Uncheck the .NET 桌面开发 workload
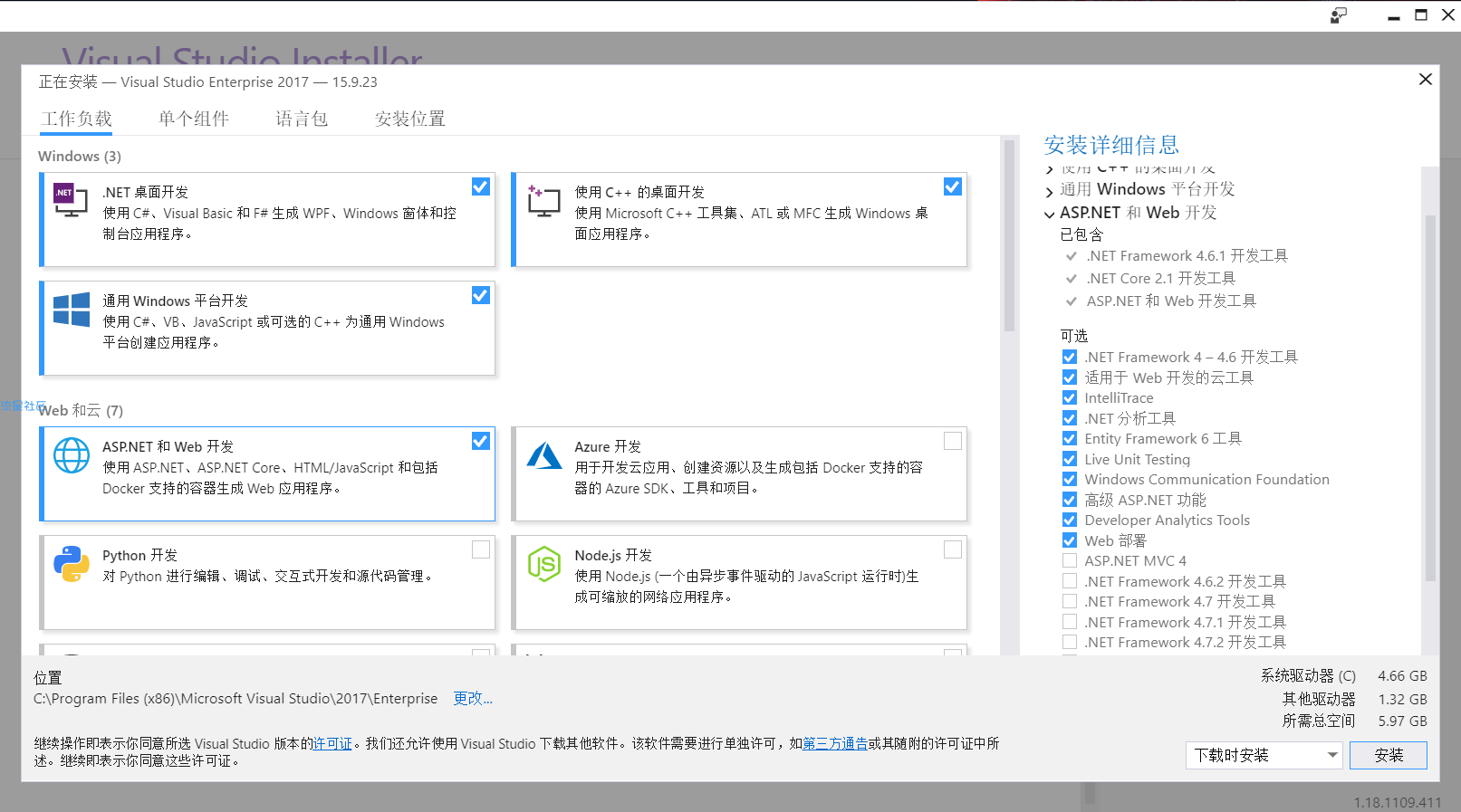Image resolution: width=1461 pixels, height=812 pixels. [481, 186]
